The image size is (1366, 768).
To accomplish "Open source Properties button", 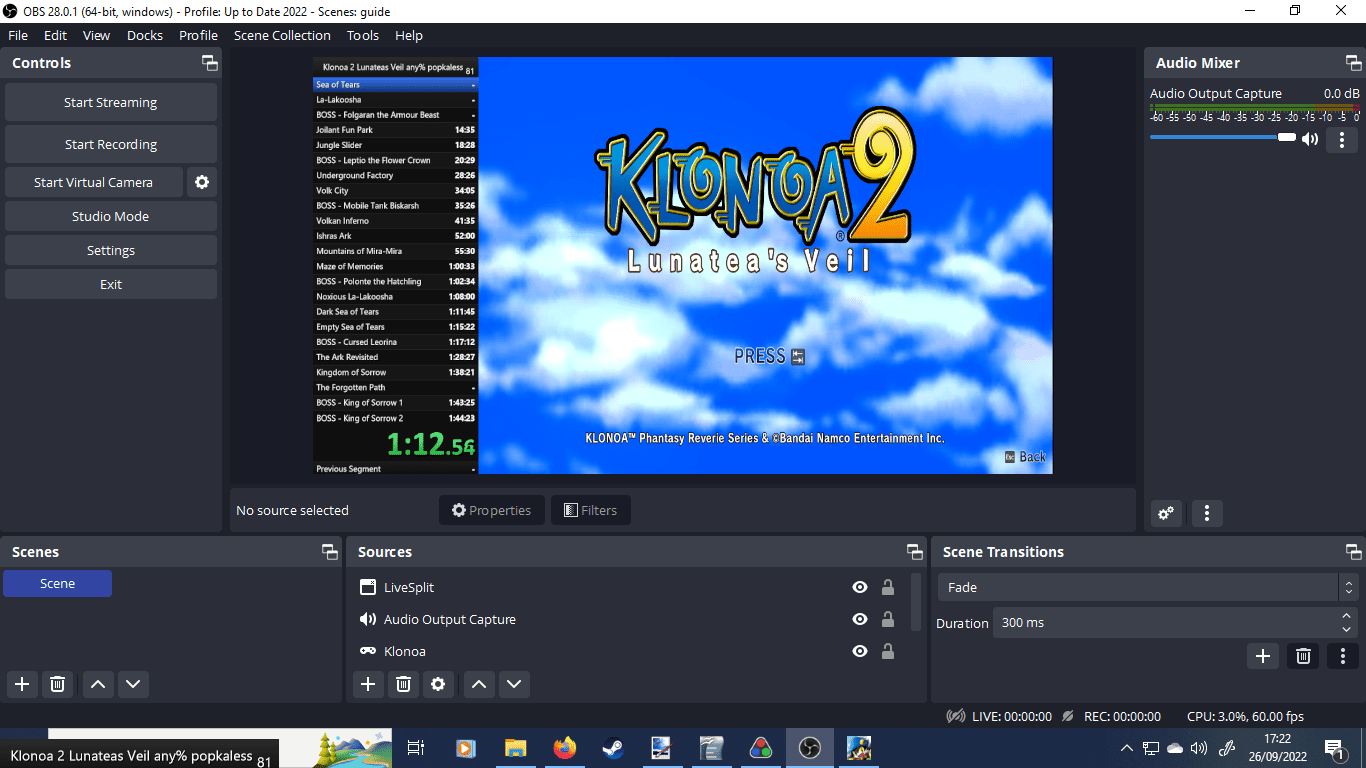I will pyautogui.click(x=492, y=510).
